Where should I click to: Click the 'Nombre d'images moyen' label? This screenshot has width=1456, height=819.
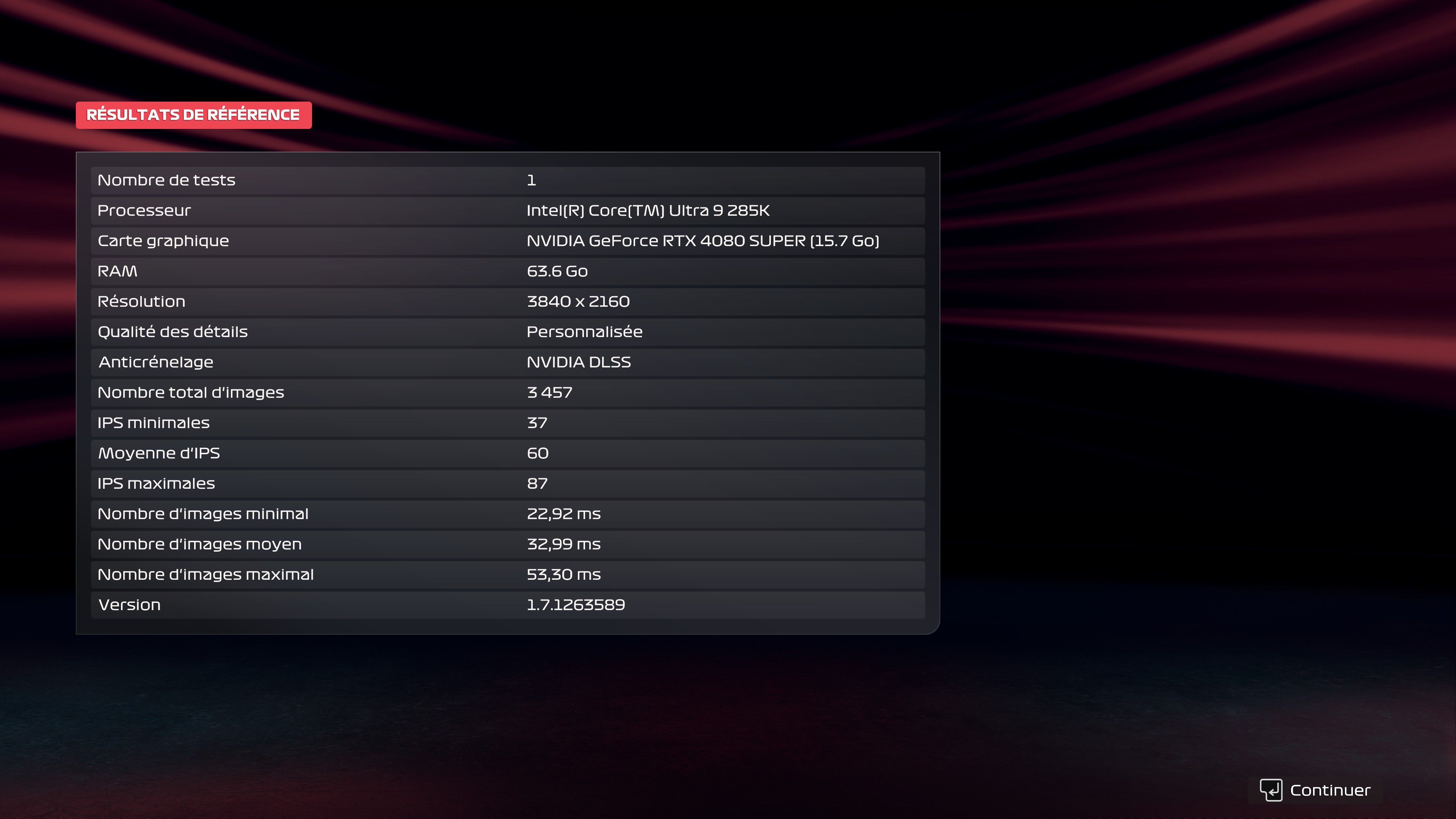point(199,544)
